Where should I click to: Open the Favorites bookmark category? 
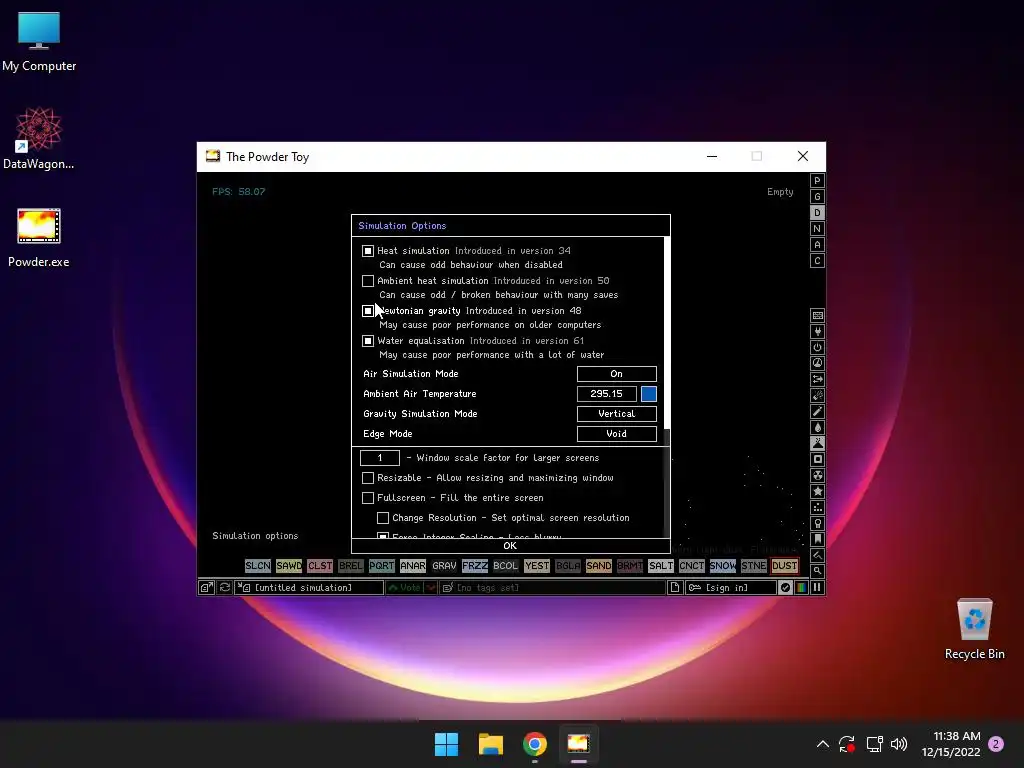[817, 539]
